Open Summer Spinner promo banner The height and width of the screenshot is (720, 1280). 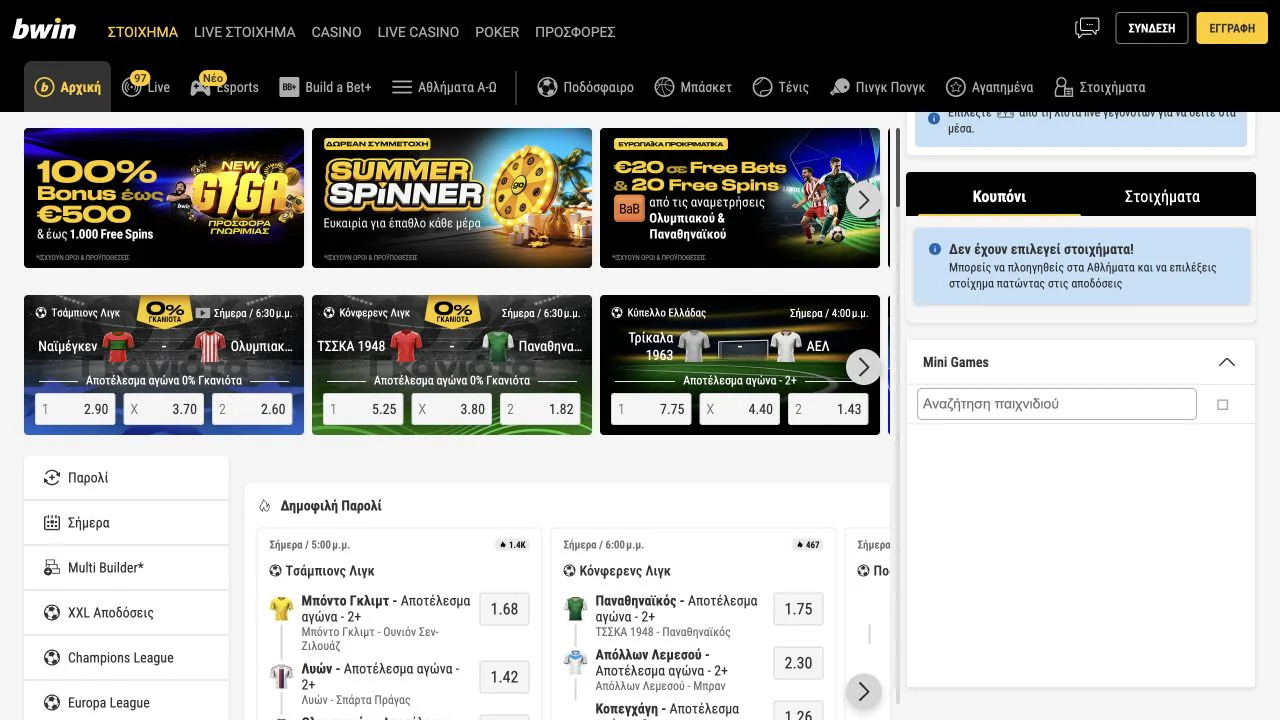(x=452, y=198)
